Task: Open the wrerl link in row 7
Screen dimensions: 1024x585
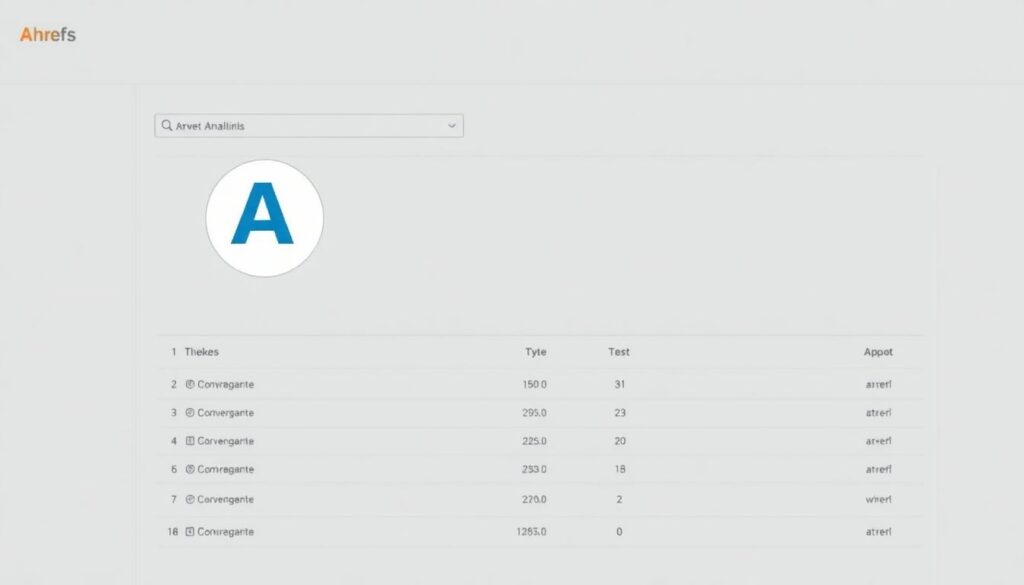Action: click(x=878, y=499)
